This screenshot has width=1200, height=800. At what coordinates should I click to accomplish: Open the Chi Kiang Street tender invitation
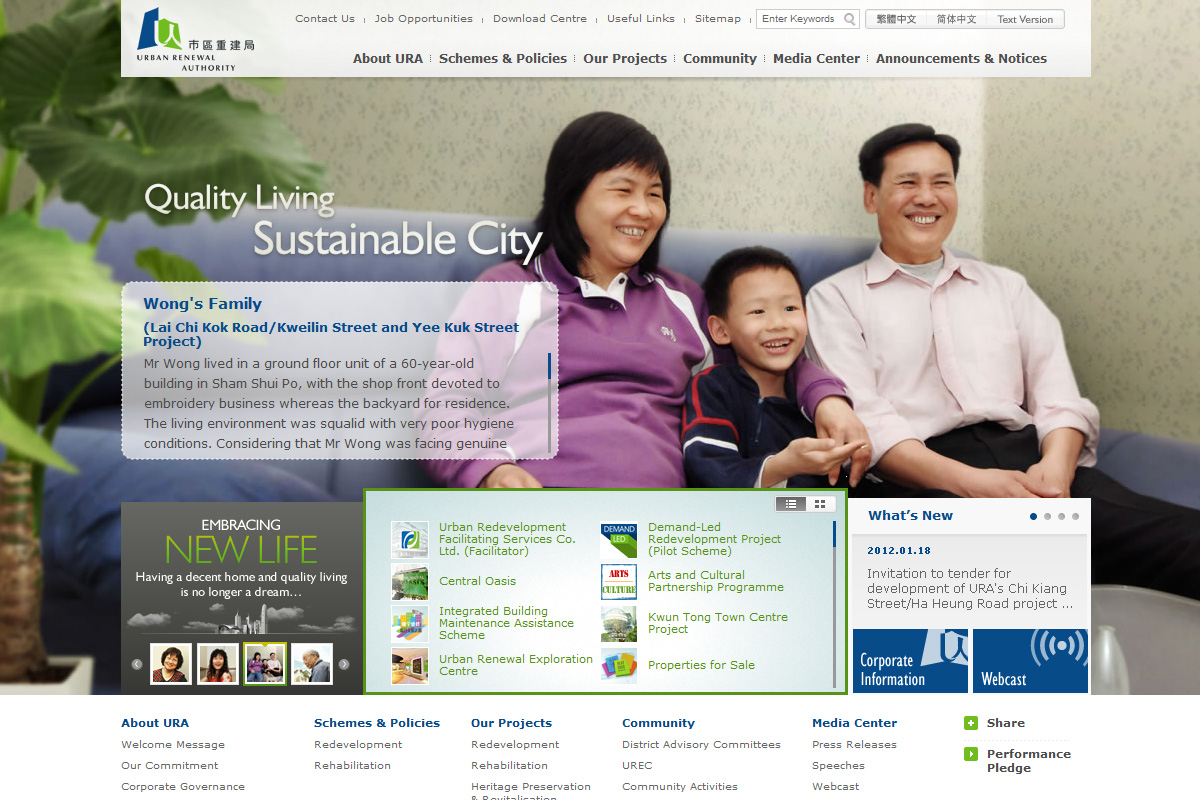tap(970, 589)
